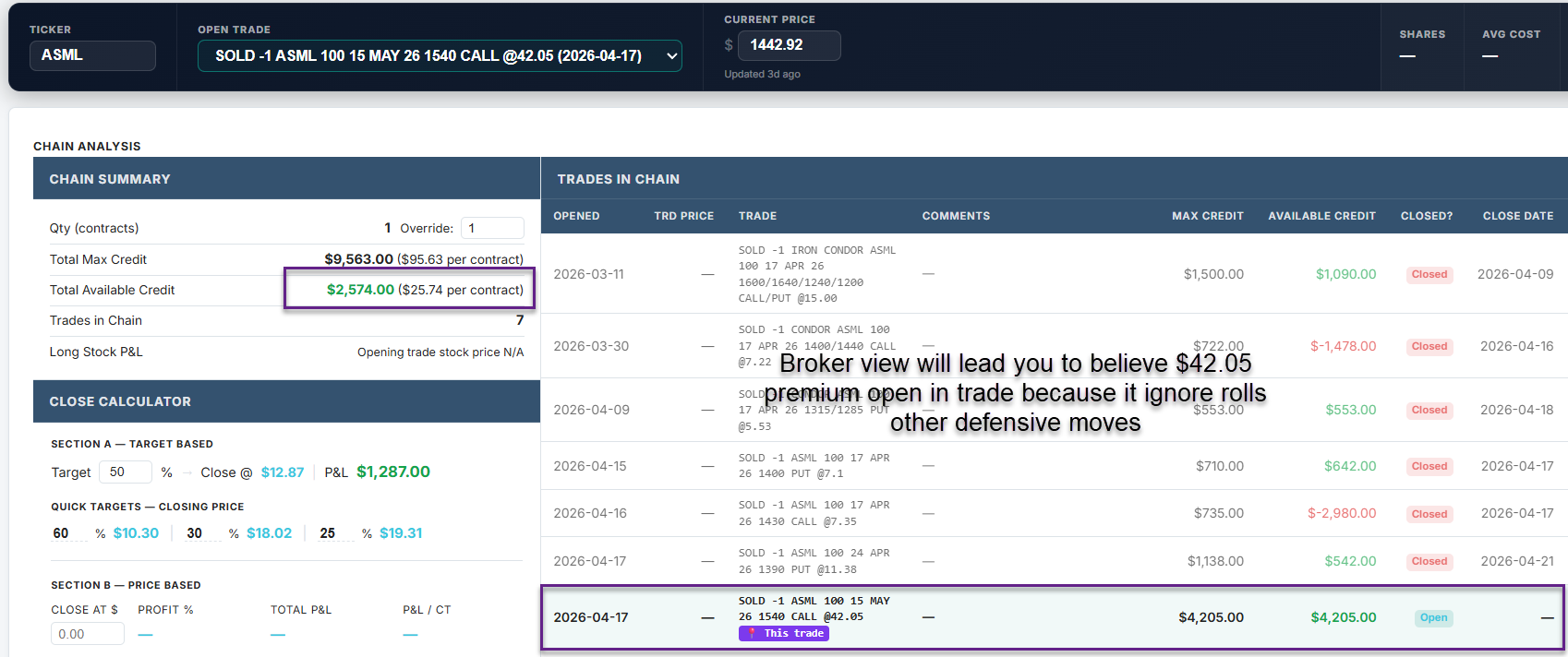Click the close date 2026-04-21
Viewport: 1568px width, 657px height.
(x=1517, y=561)
